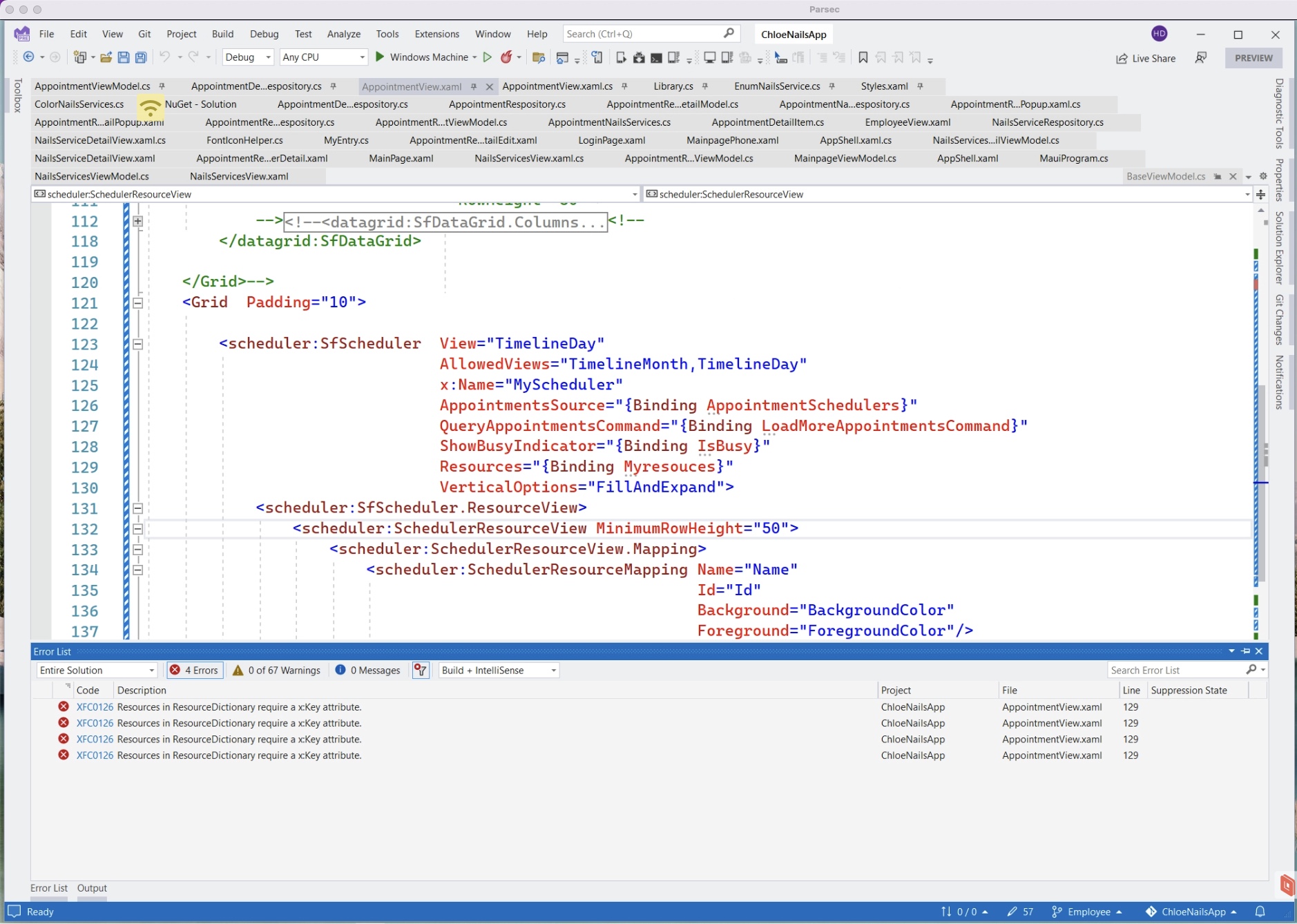This screenshot has width=1297, height=924.
Task: Click the Navigate Backward arrow icon
Action: 28,58
